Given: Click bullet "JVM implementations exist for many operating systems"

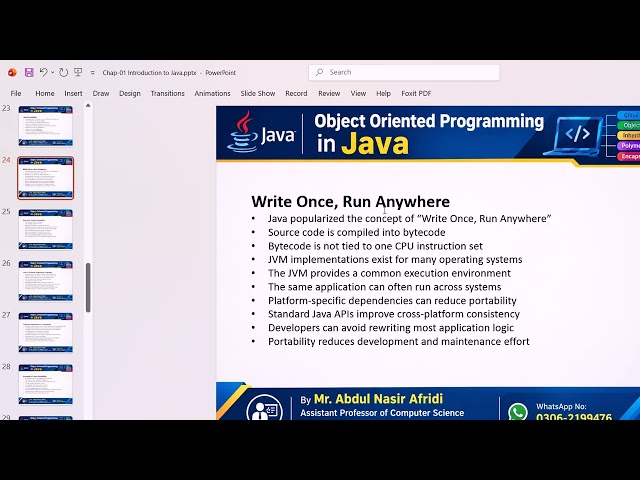Looking at the screenshot, I should pos(395,260).
